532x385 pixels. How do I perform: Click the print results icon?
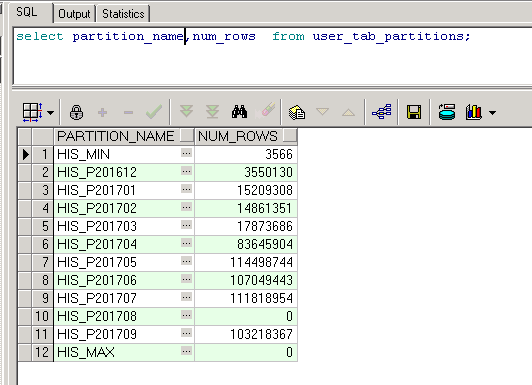(446, 112)
